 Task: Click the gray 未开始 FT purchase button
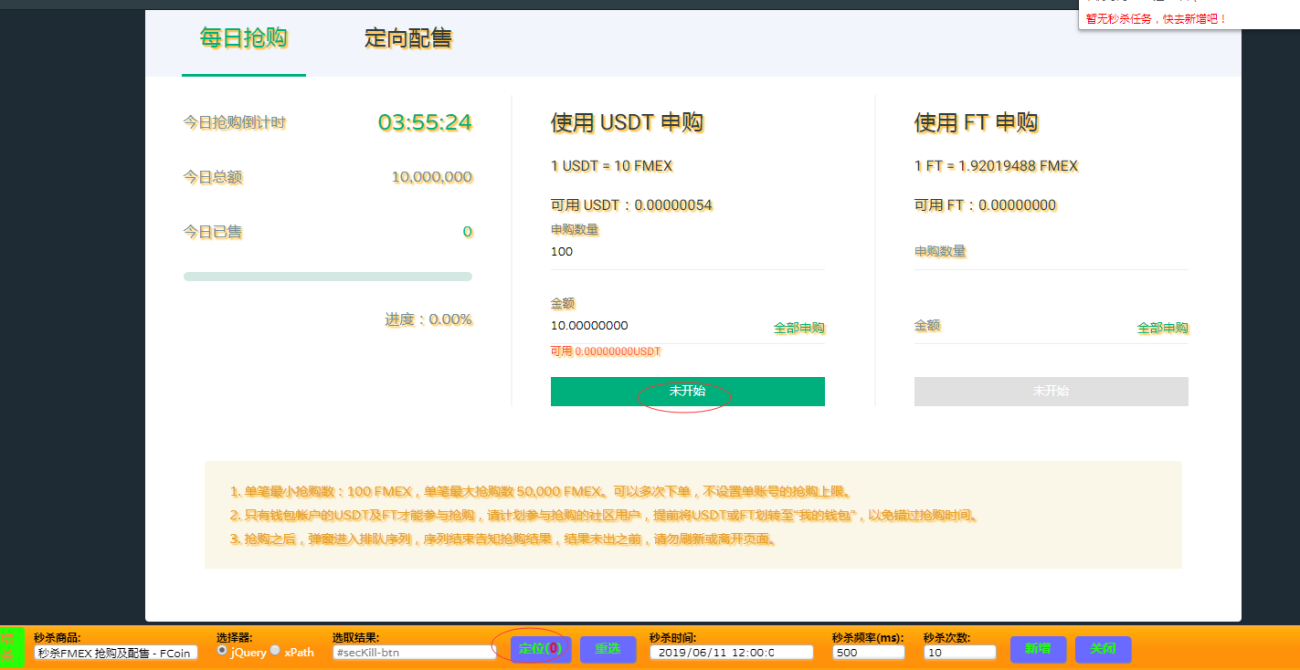[x=1050, y=391]
